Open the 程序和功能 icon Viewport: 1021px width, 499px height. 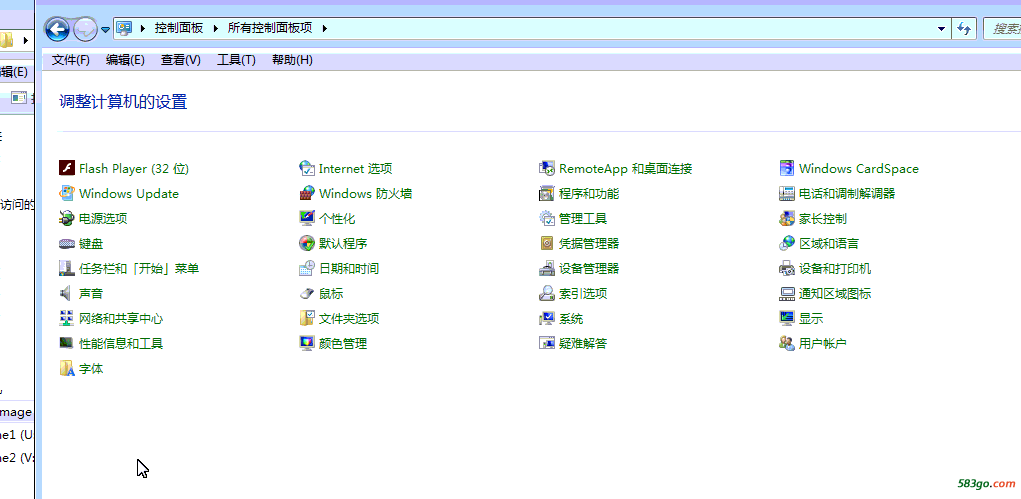pos(547,193)
